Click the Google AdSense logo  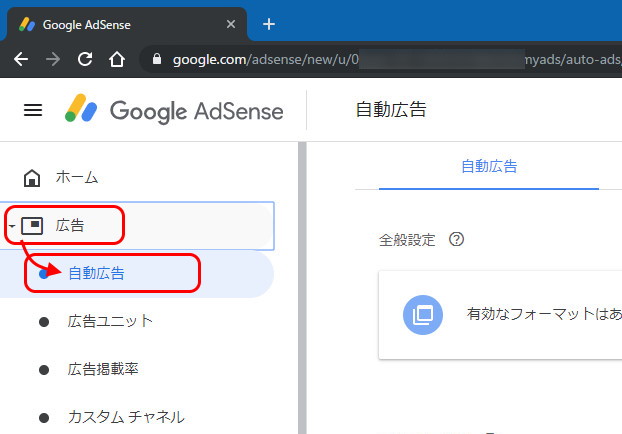pyautogui.click(x=175, y=110)
